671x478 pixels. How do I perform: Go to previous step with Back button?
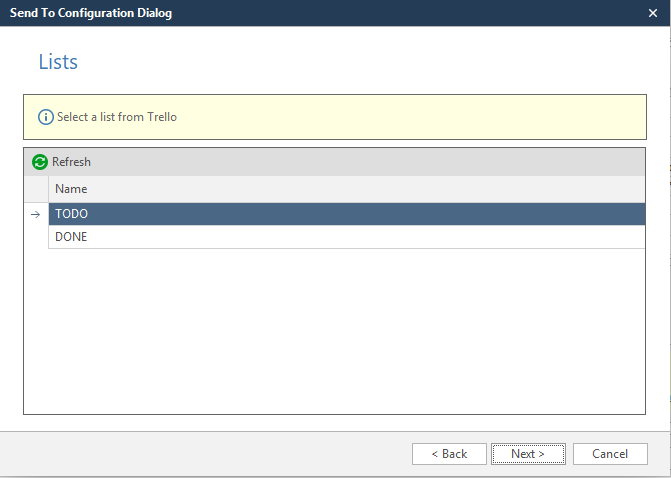pos(449,454)
